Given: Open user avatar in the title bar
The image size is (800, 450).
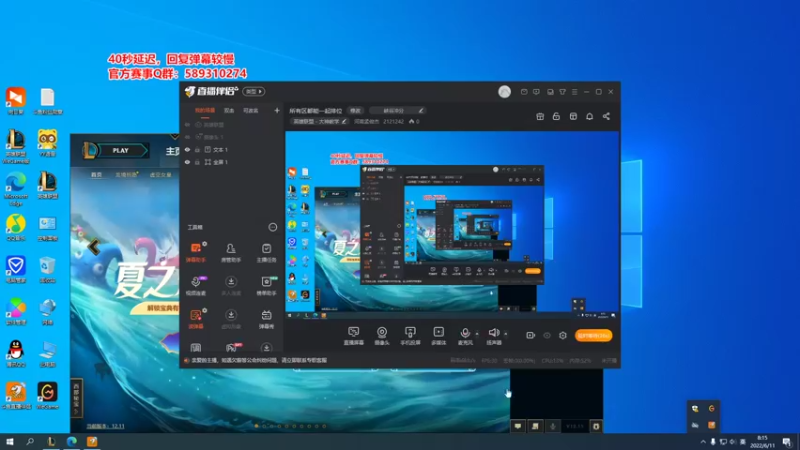Looking at the screenshot, I should [504, 91].
